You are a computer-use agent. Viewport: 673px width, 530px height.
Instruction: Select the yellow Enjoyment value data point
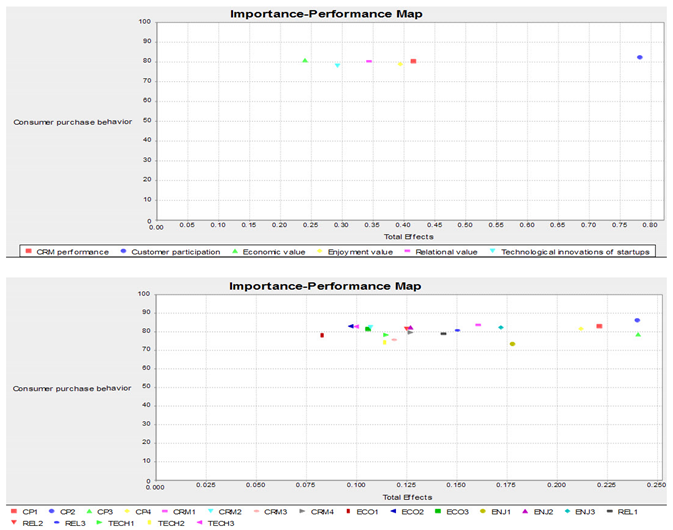400,64
